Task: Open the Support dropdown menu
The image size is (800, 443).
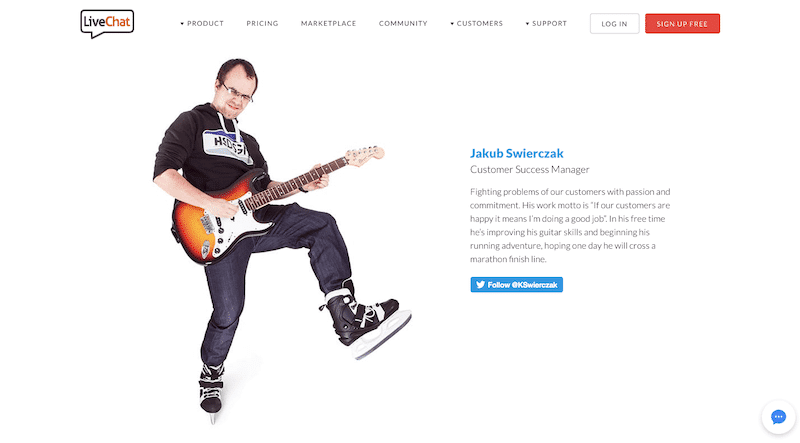Action: click(546, 23)
